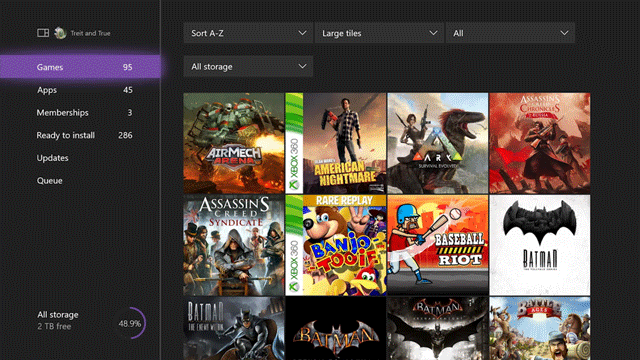
Task: Open ARK Survival Evolved tile
Action: 438,143
